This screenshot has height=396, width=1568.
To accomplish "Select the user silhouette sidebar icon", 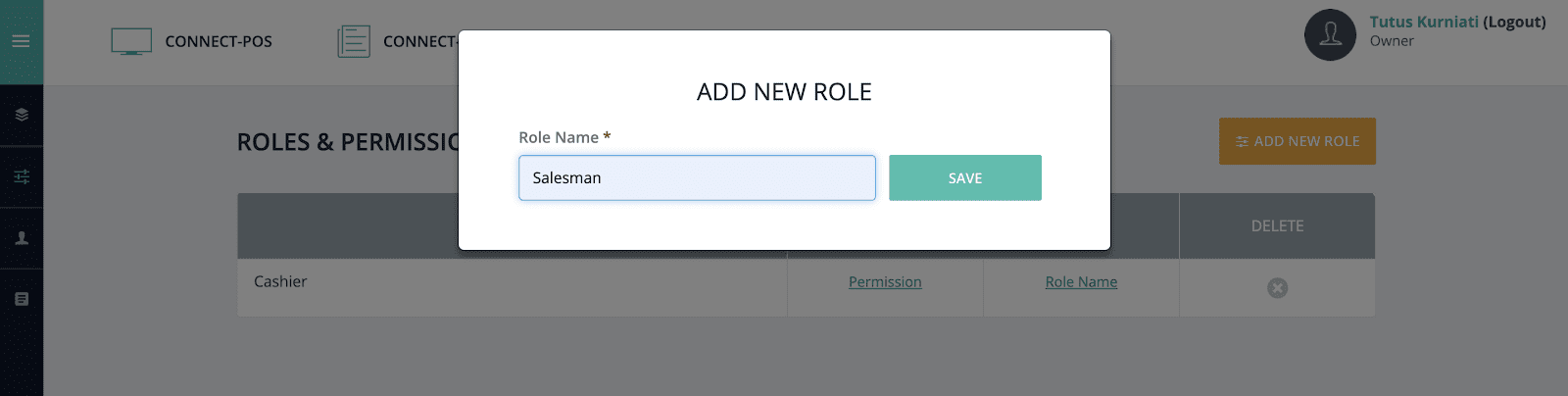I will point(22,238).
